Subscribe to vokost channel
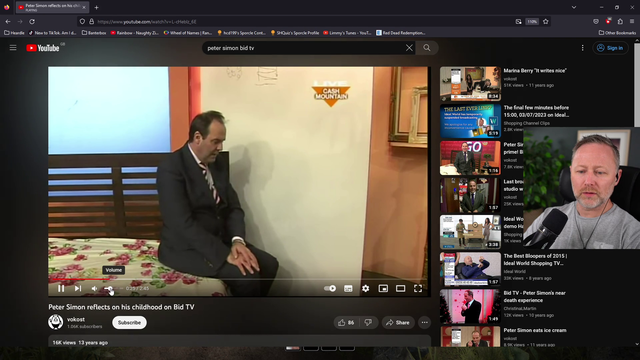 [129, 322]
